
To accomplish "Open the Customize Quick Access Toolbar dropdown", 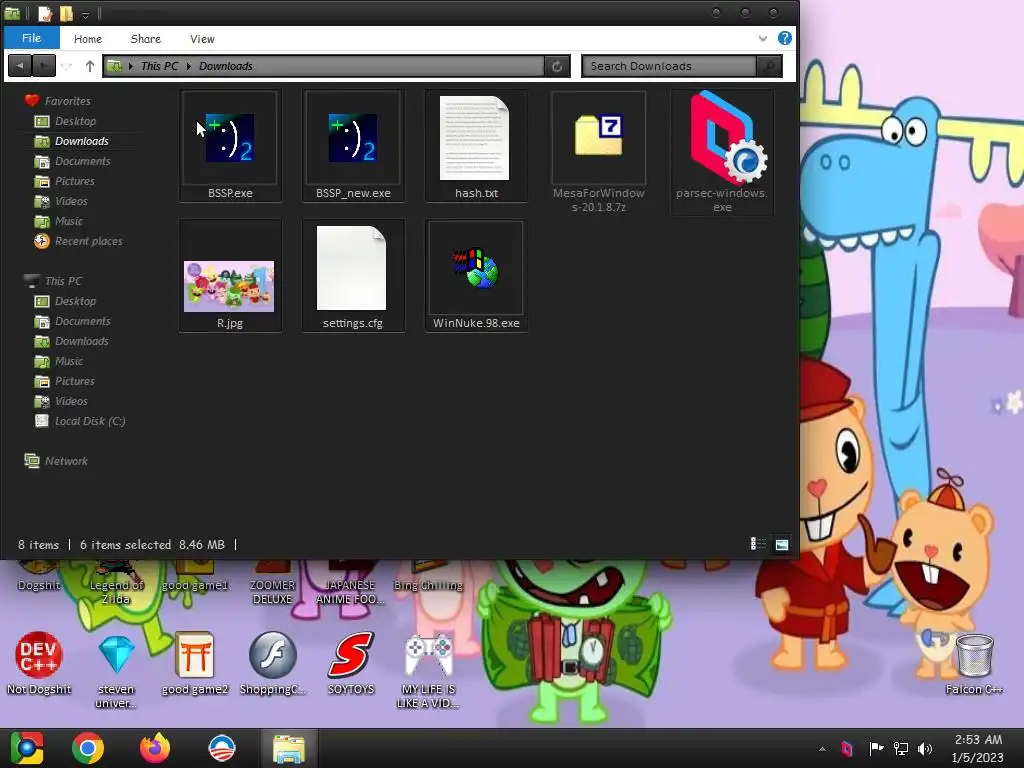I will coord(86,14).
